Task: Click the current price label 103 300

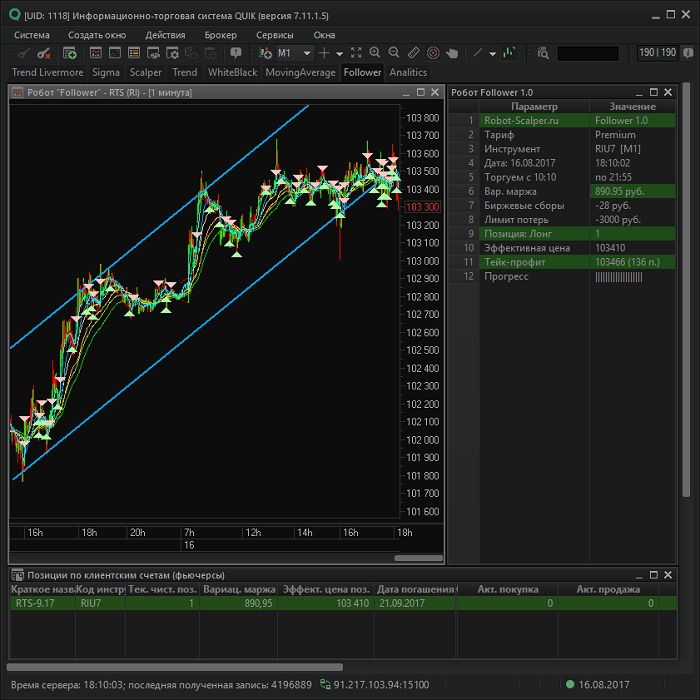Action: pyautogui.click(x=423, y=207)
